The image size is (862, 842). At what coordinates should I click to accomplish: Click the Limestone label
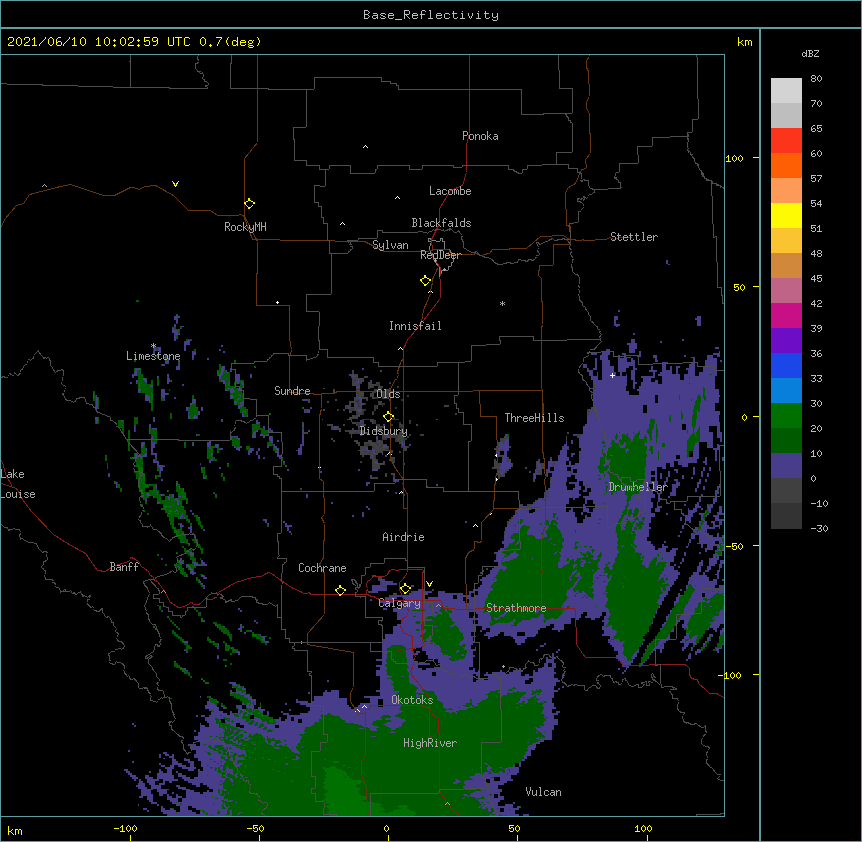pyautogui.click(x=153, y=356)
